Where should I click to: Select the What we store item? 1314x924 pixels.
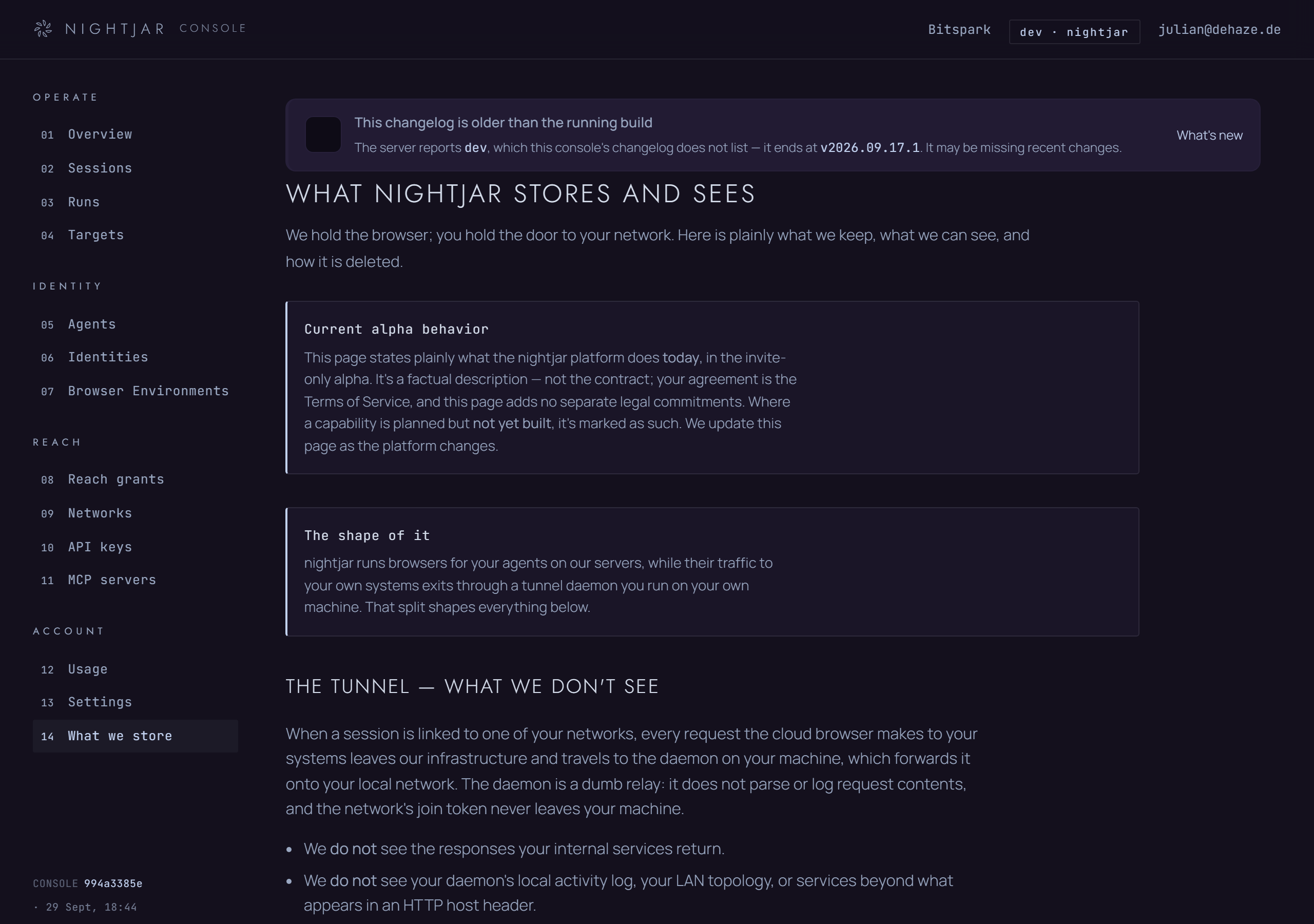point(135,736)
